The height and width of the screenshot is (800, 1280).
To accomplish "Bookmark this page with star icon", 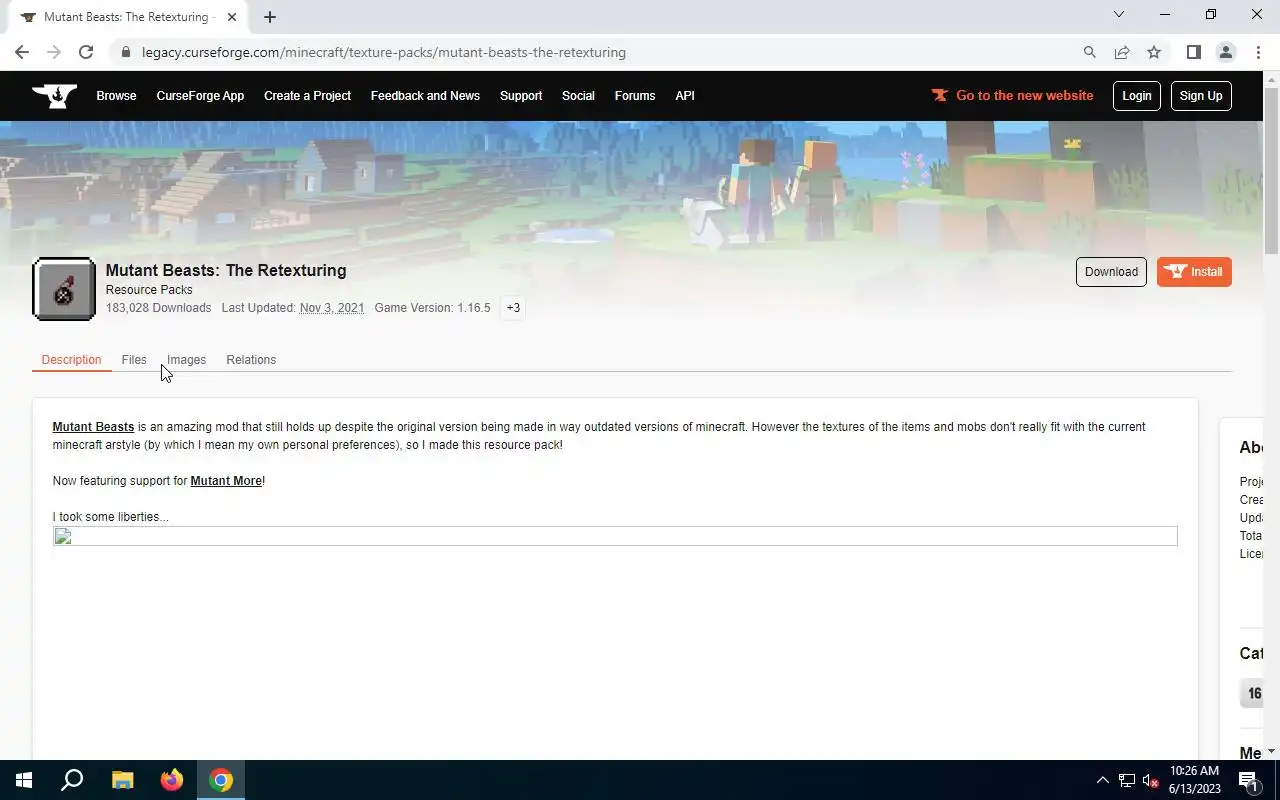I will (x=1154, y=52).
